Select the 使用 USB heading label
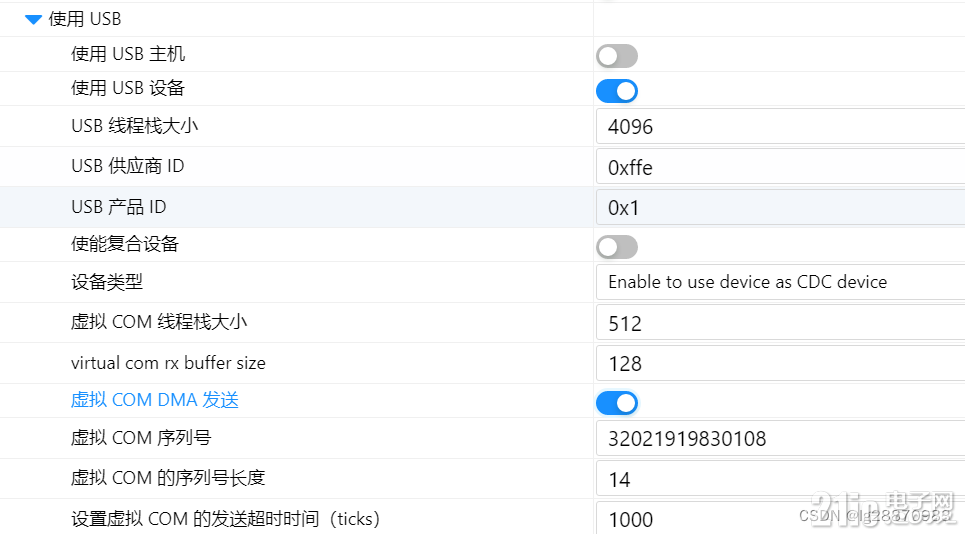 coord(85,19)
